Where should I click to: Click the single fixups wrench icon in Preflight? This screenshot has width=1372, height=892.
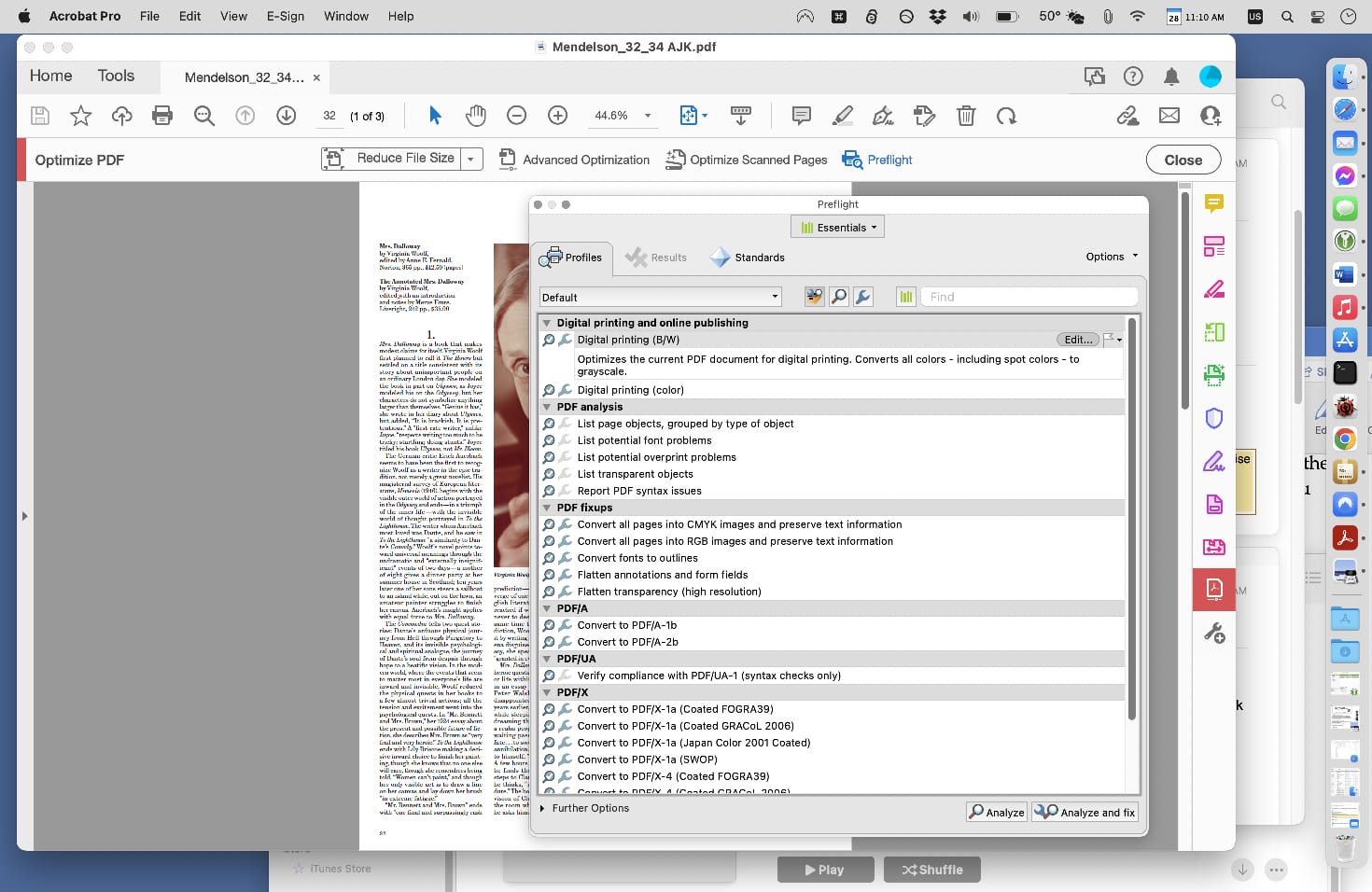(863, 297)
